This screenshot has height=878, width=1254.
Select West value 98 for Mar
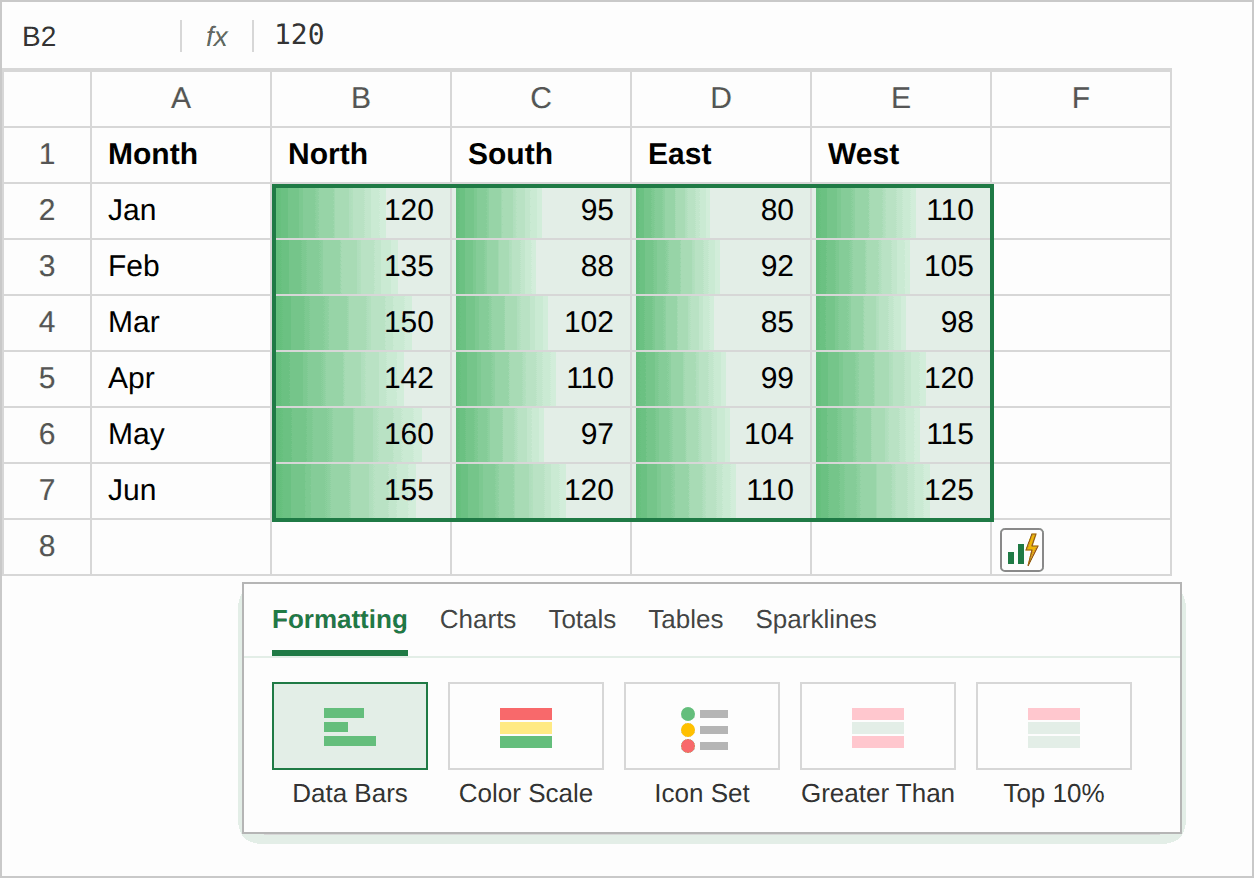click(901, 322)
